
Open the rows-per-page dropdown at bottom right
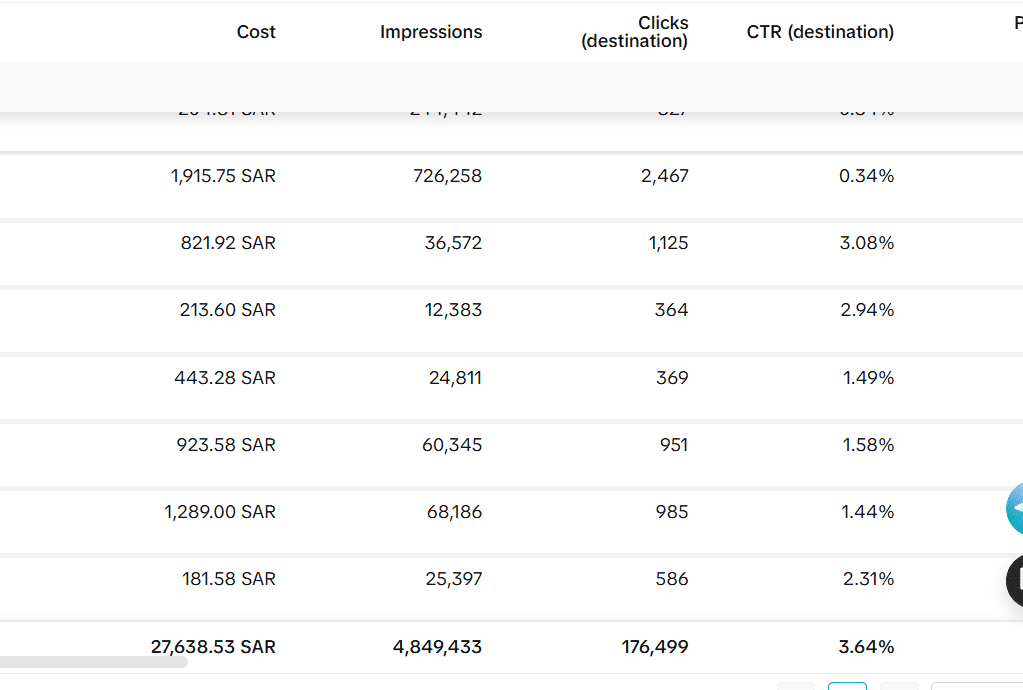click(x=975, y=686)
